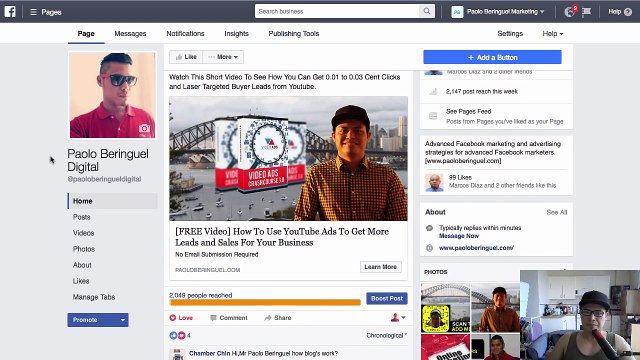Click the post reach bar chart icon

click(433, 91)
